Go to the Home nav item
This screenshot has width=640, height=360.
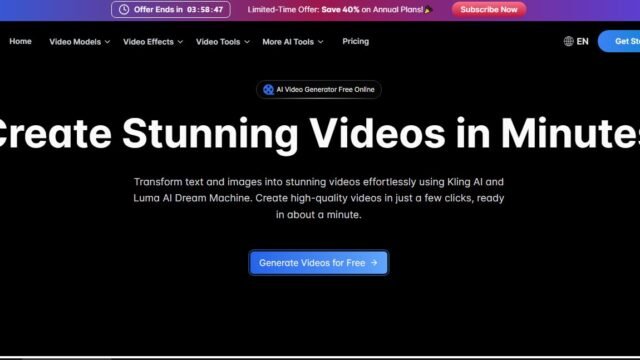point(20,41)
